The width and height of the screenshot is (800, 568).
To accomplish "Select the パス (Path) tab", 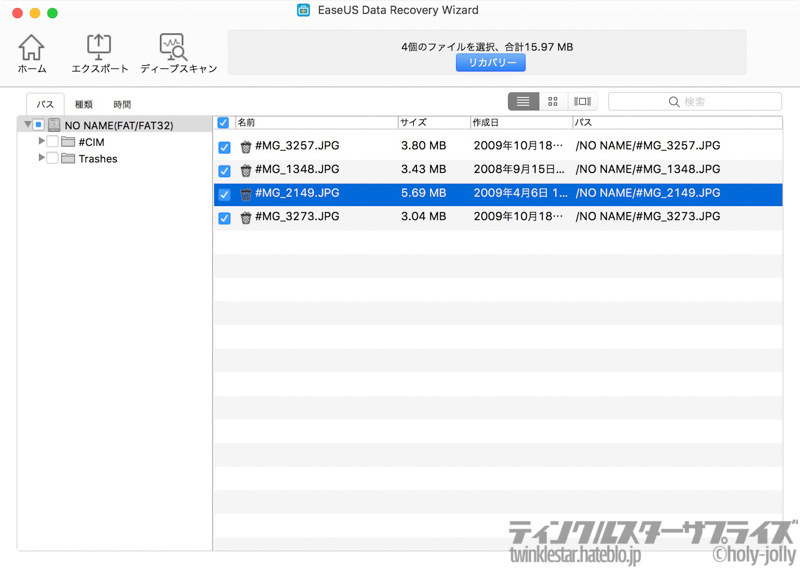I will click(45, 104).
